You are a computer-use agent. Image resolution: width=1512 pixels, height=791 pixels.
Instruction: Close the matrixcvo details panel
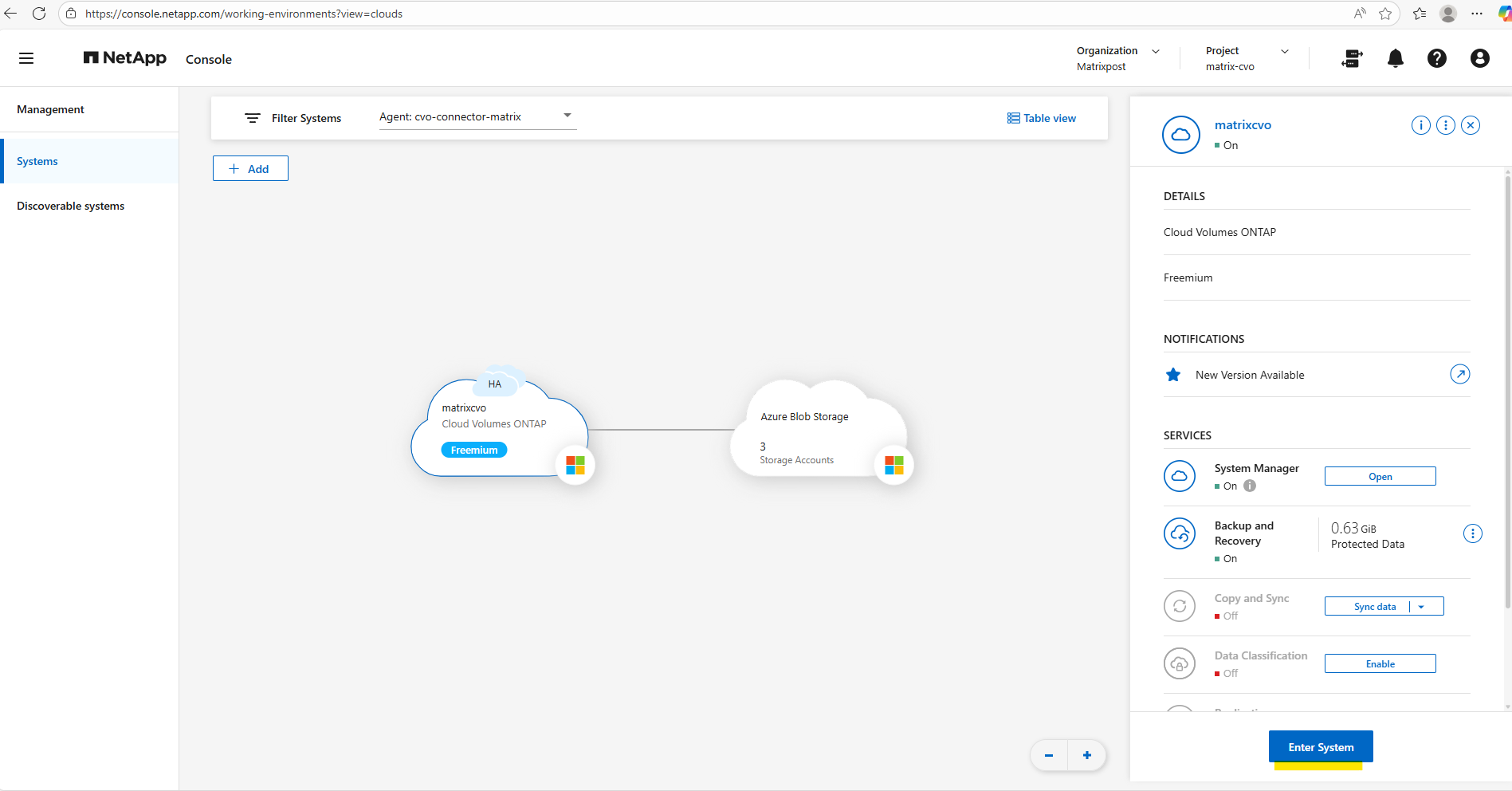point(1471,125)
